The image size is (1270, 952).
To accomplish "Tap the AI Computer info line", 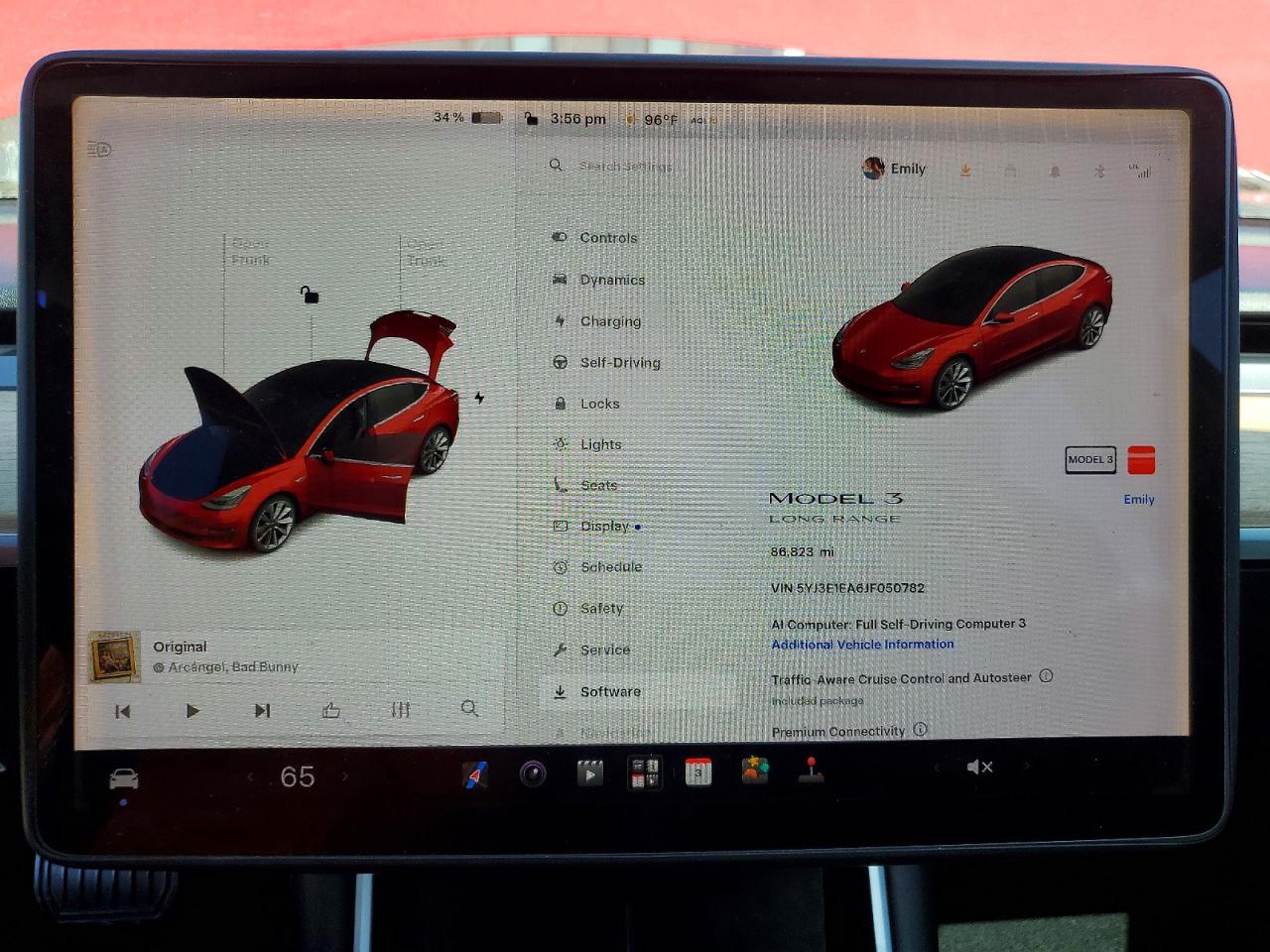I will pos(899,624).
